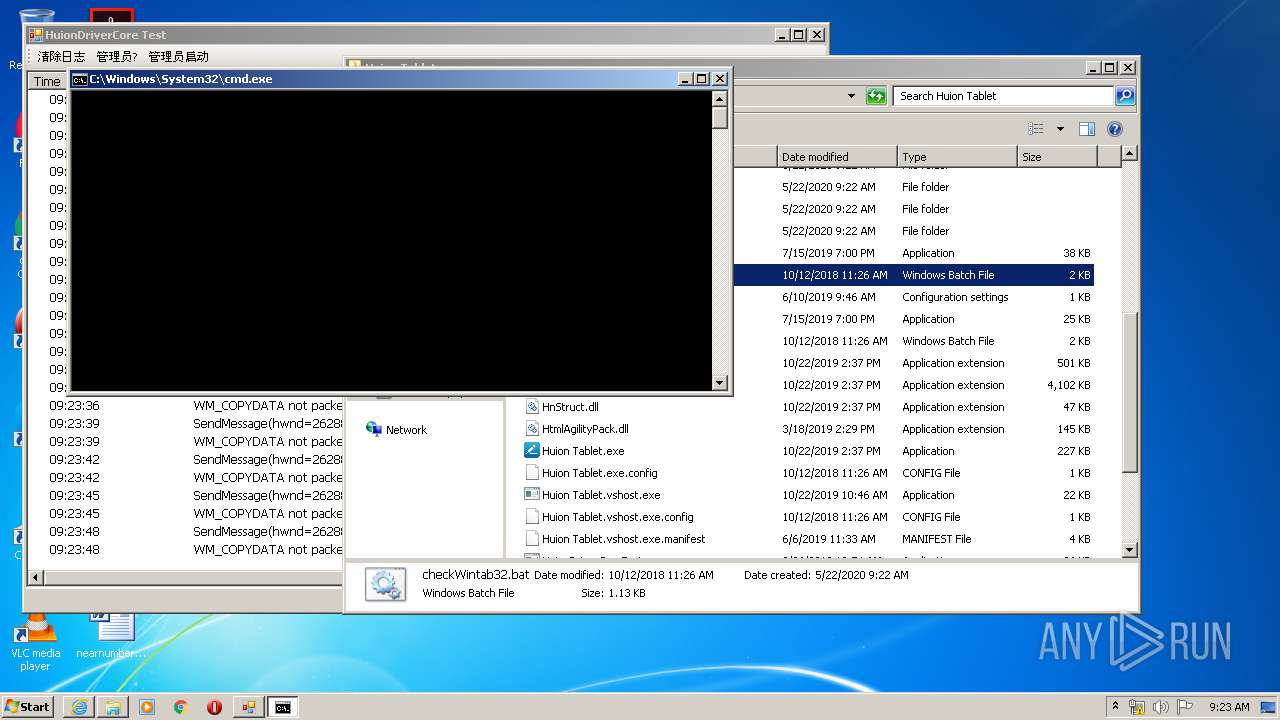
Task: Change view icon in Explorer toolbar
Action: coord(1036,129)
